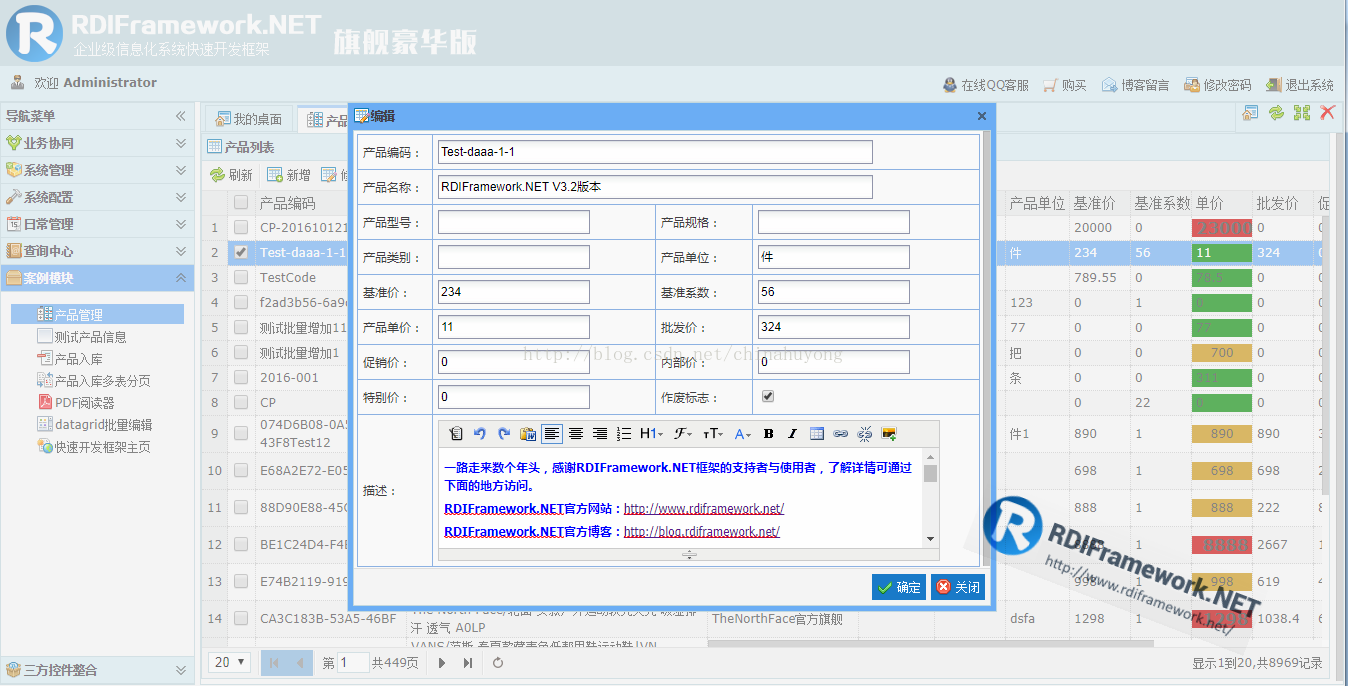Open the font family dropdown
This screenshot has width=1348, height=686.
[683, 433]
